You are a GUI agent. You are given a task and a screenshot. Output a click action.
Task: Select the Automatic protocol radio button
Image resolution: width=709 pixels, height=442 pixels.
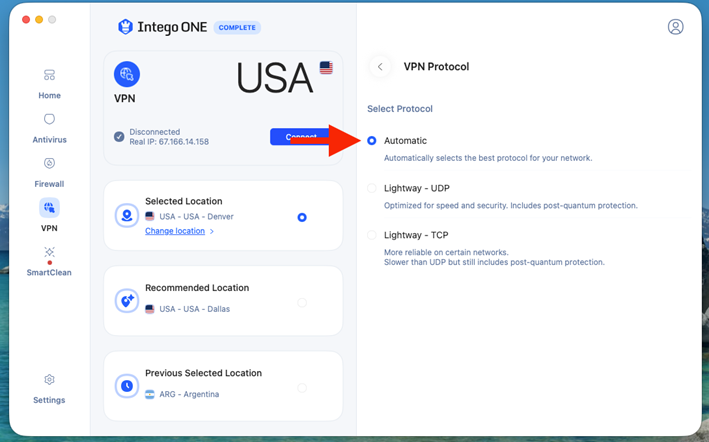click(372, 141)
